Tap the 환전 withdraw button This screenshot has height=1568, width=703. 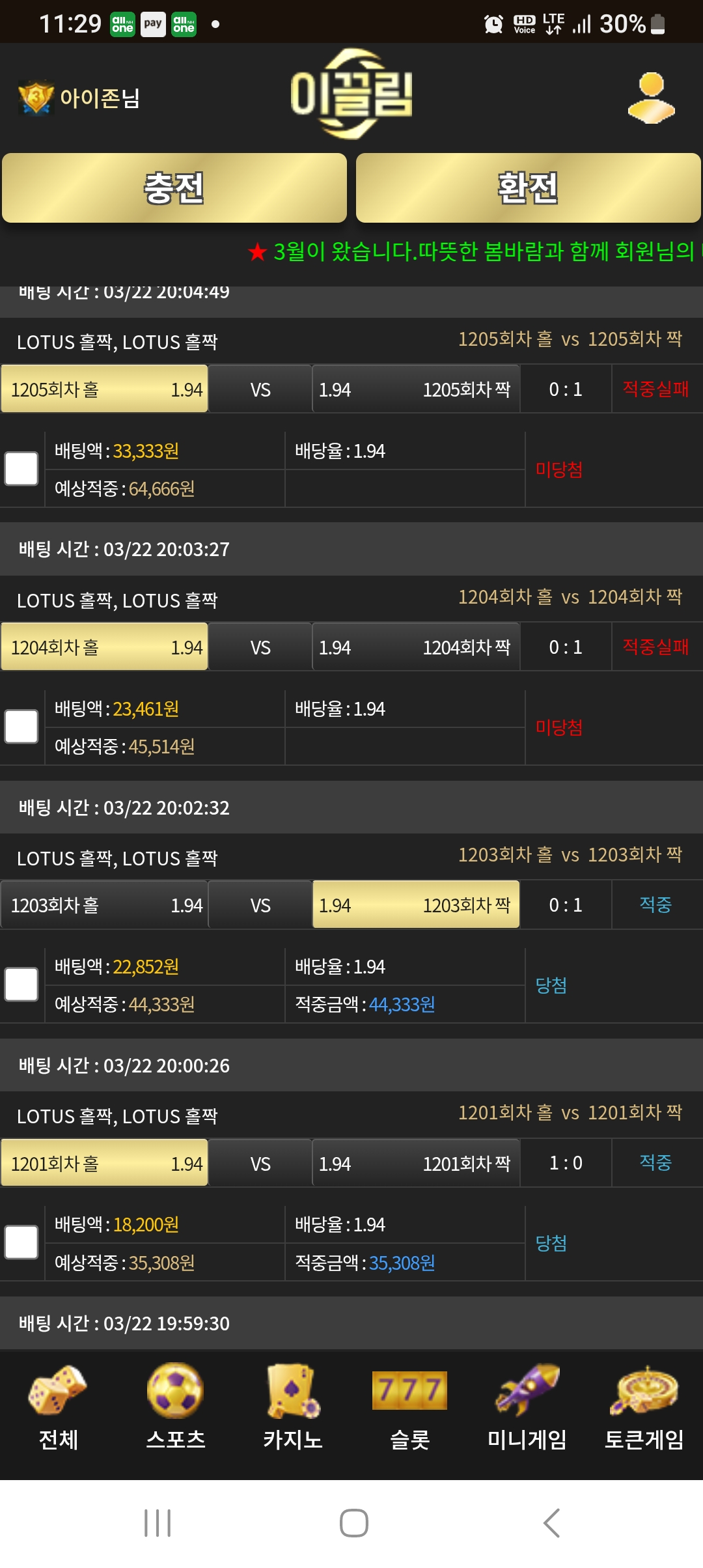coord(529,188)
